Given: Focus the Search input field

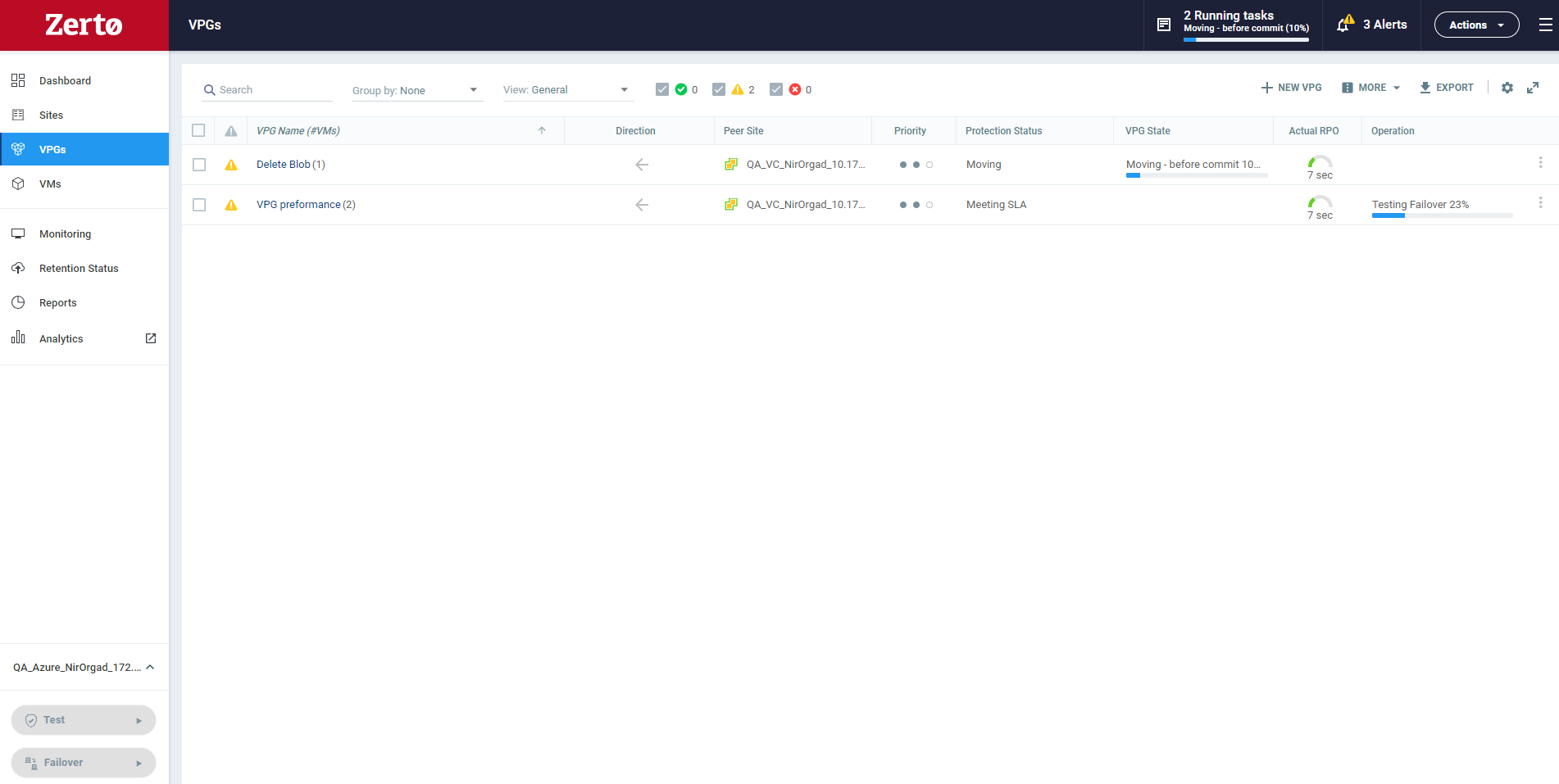Looking at the screenshot, I should (x=267, y=90).
